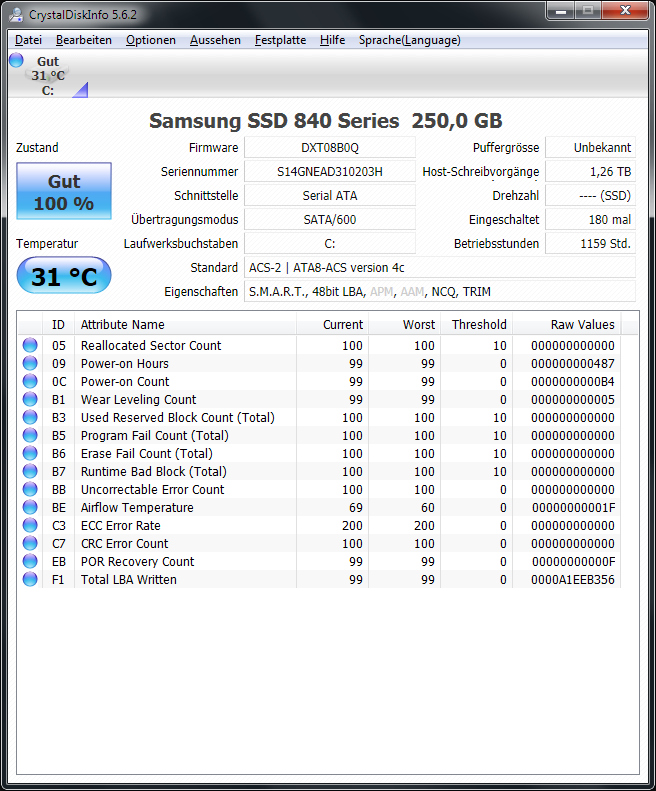656x791 pixels.
Task: Click the Eingeschaltet value 180 mal
Action: [x=590, y=219]
